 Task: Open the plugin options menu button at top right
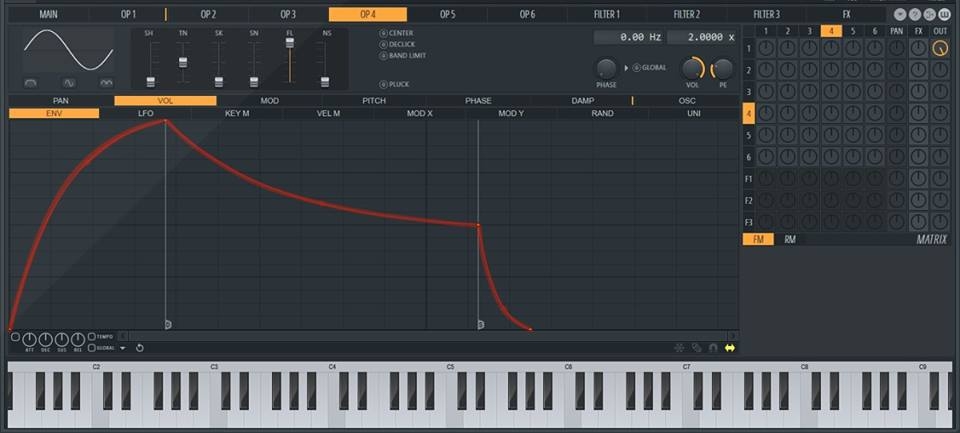pos(900,15)
